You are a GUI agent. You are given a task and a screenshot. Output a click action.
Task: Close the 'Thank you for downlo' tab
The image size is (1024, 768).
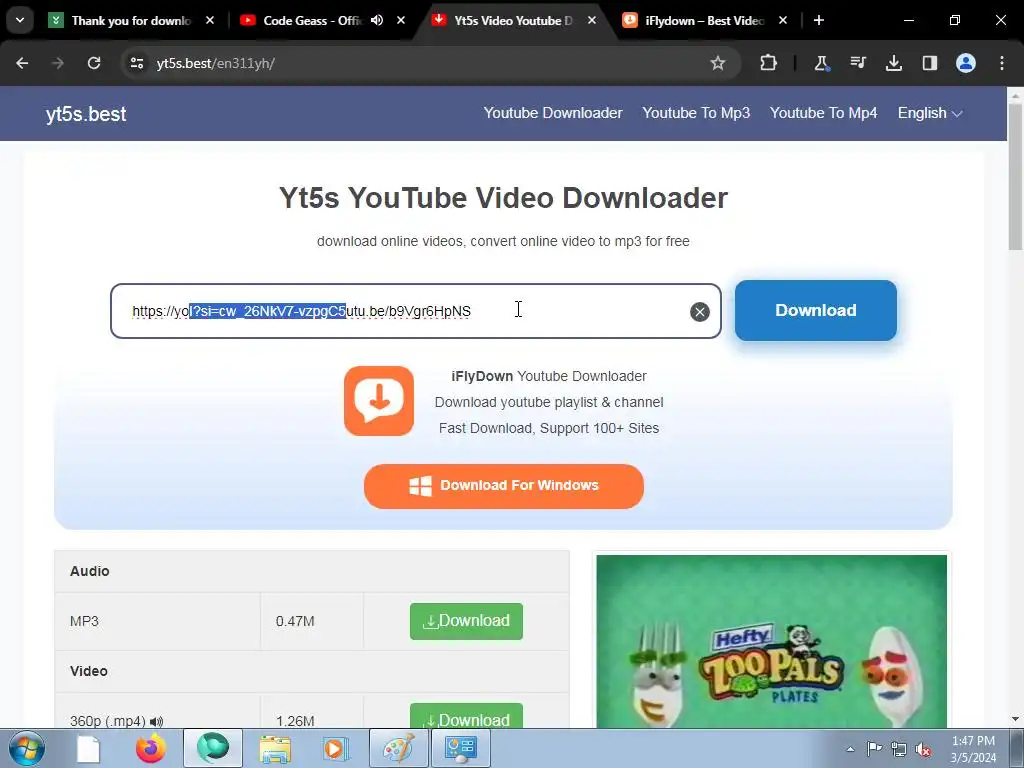tap(210, 20)
